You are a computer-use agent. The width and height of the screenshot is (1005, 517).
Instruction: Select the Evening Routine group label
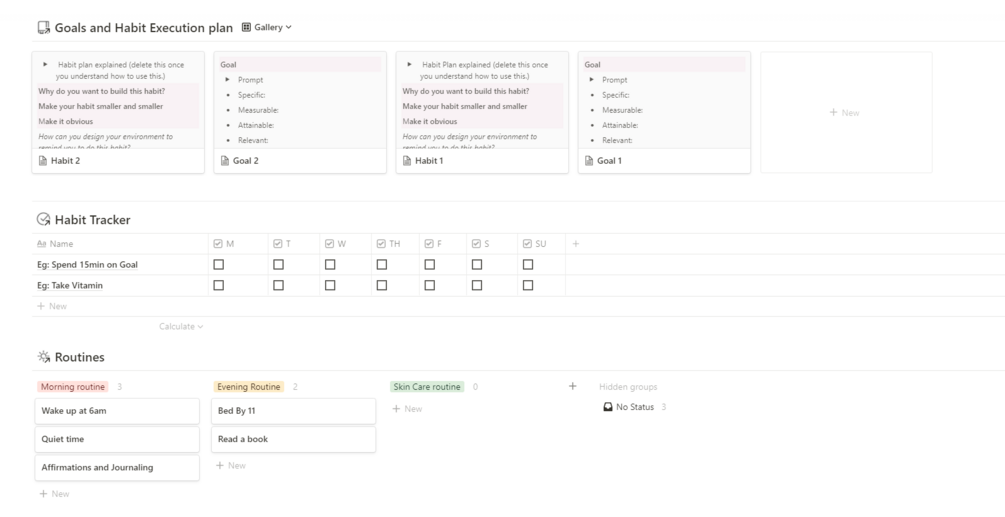[x=249, y=387]
